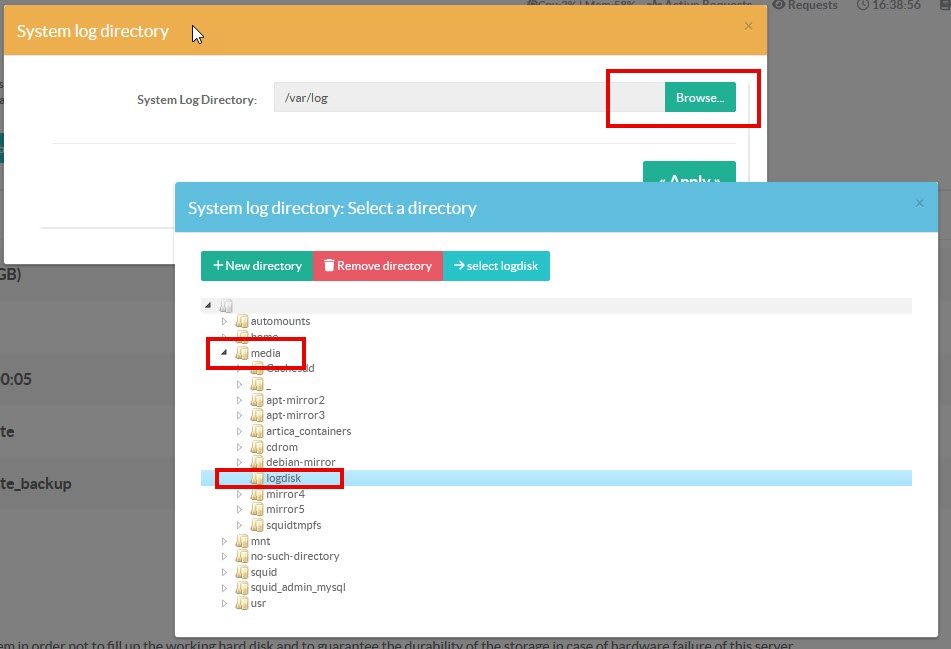Viewport: 951px width, 649px height.
Task: Click the squidtmpfs folder icon
Action: click(x=257, y=525)
